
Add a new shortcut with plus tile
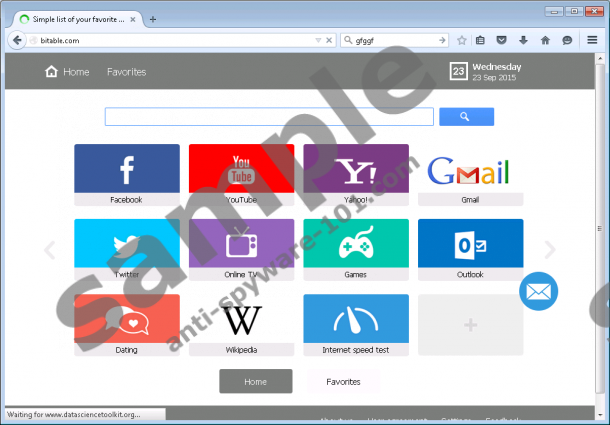coord(470,324)
